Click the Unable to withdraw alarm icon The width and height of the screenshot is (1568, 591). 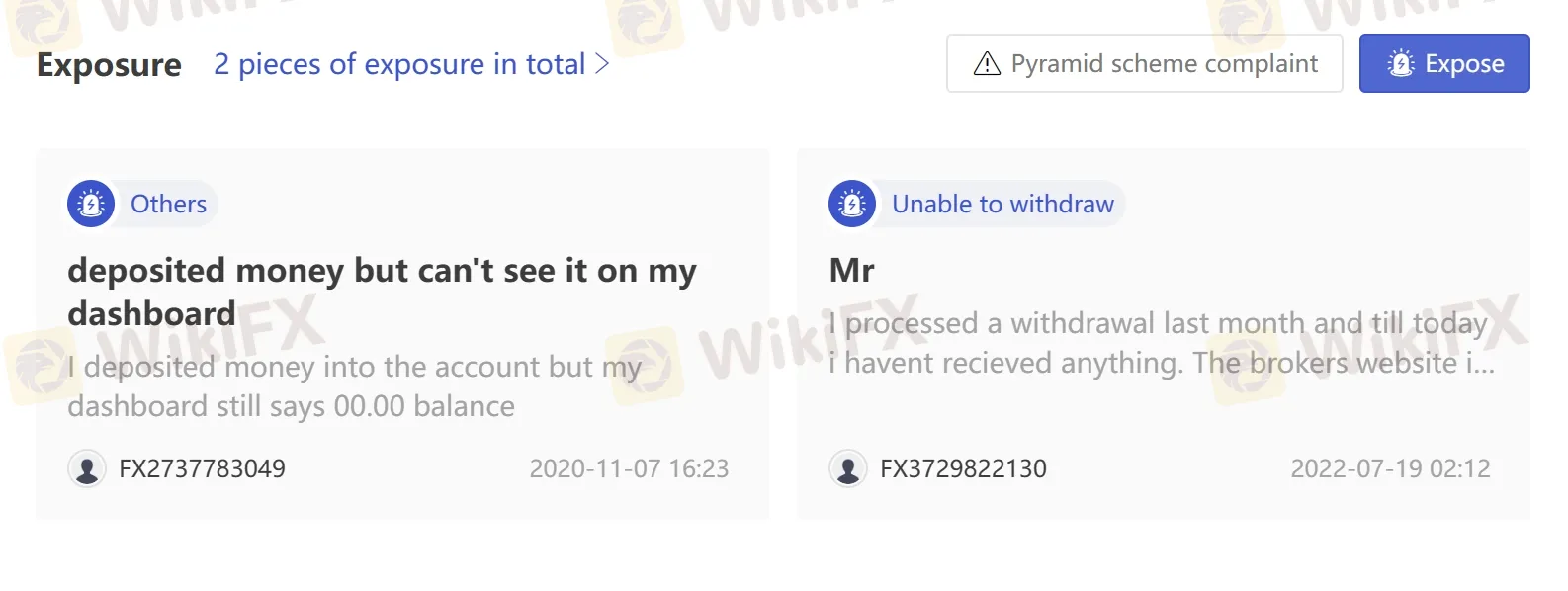[852, 204]
